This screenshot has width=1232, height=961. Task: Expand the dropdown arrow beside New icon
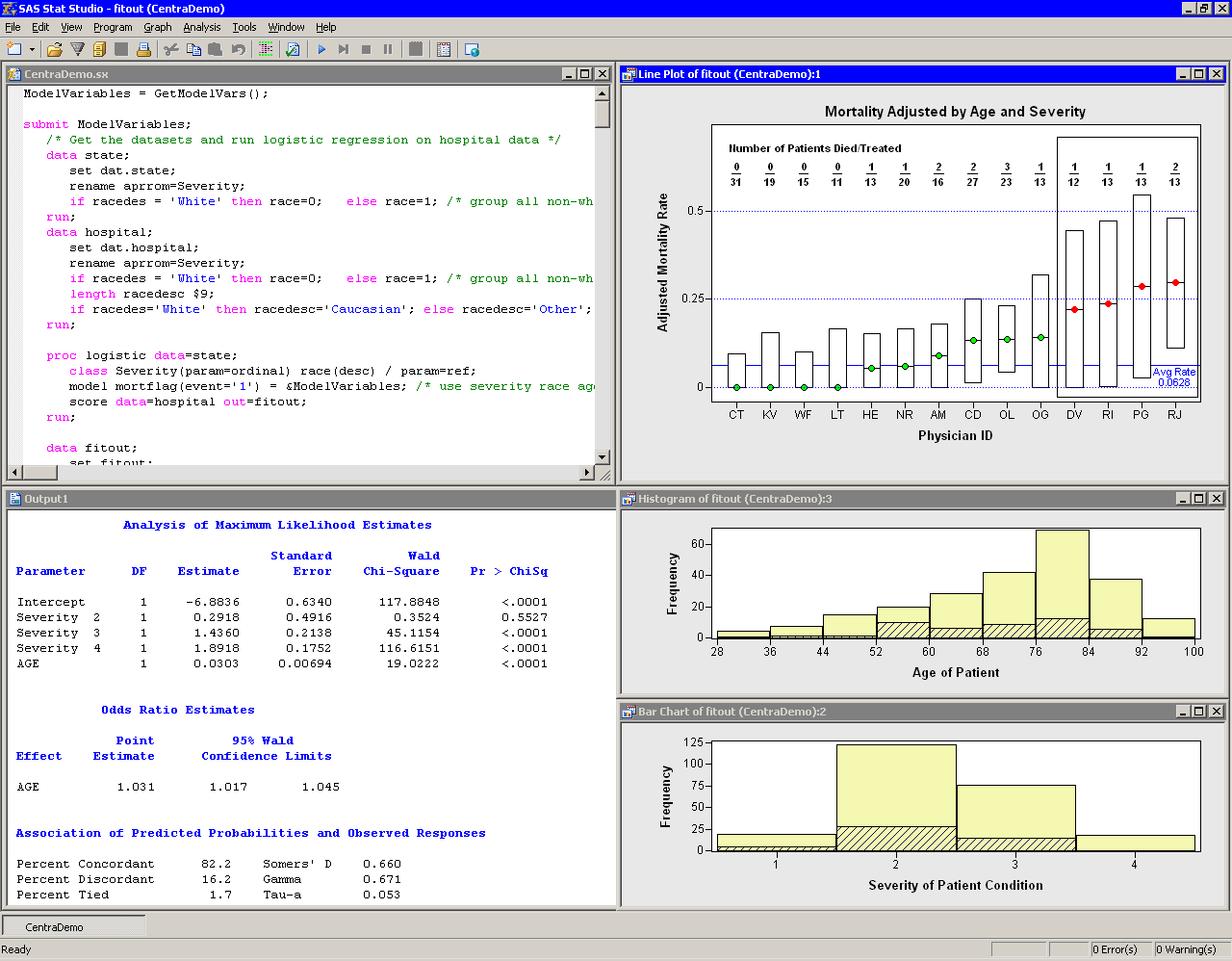(32, 49)
